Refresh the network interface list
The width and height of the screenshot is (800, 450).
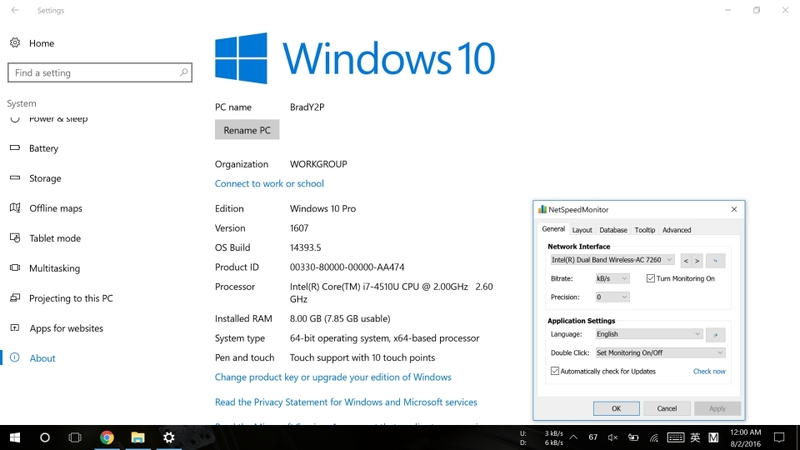tap(715, 261)
